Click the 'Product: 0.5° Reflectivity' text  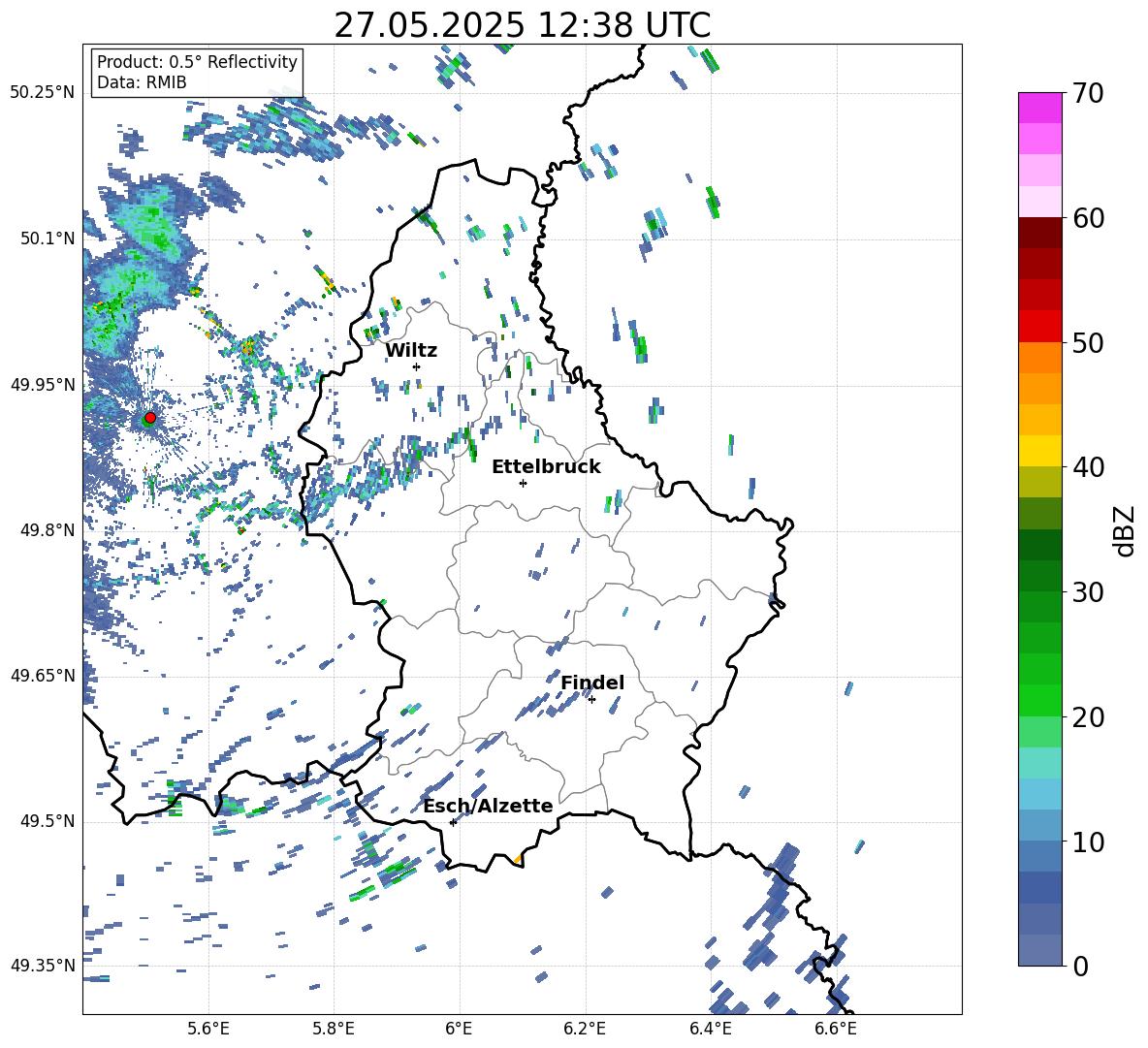197,62
